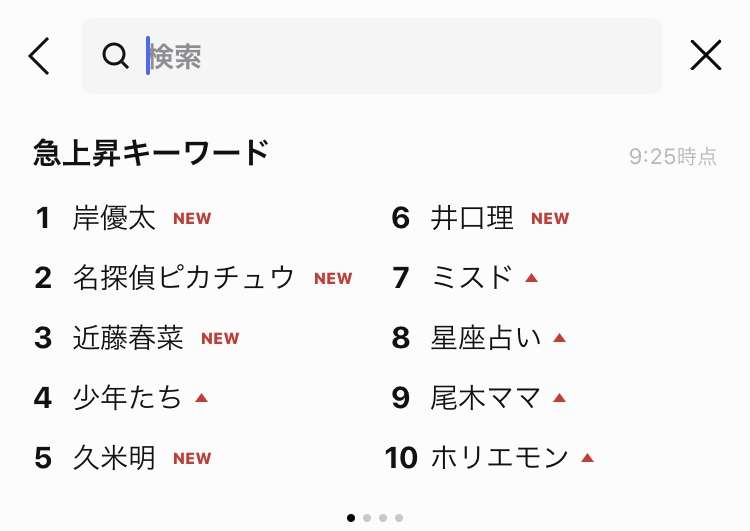Clear search with the X icon

pyautogui.click(x=706, y=55)
